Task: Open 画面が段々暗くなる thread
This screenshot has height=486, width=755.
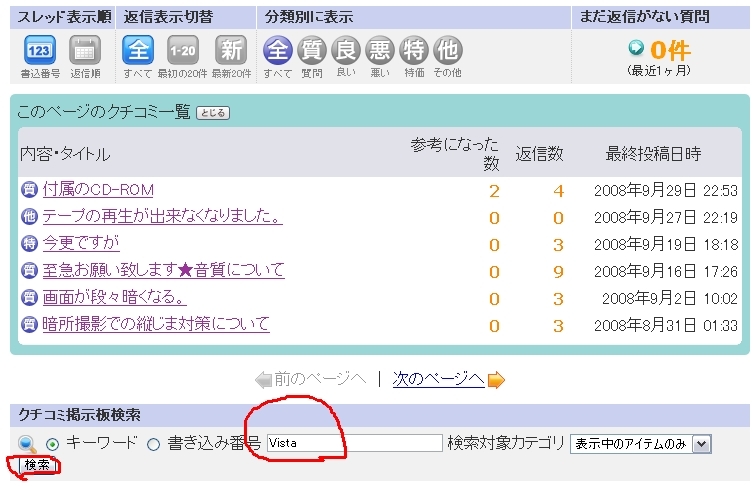Action: pyautogui.click(x=115, y=297)
